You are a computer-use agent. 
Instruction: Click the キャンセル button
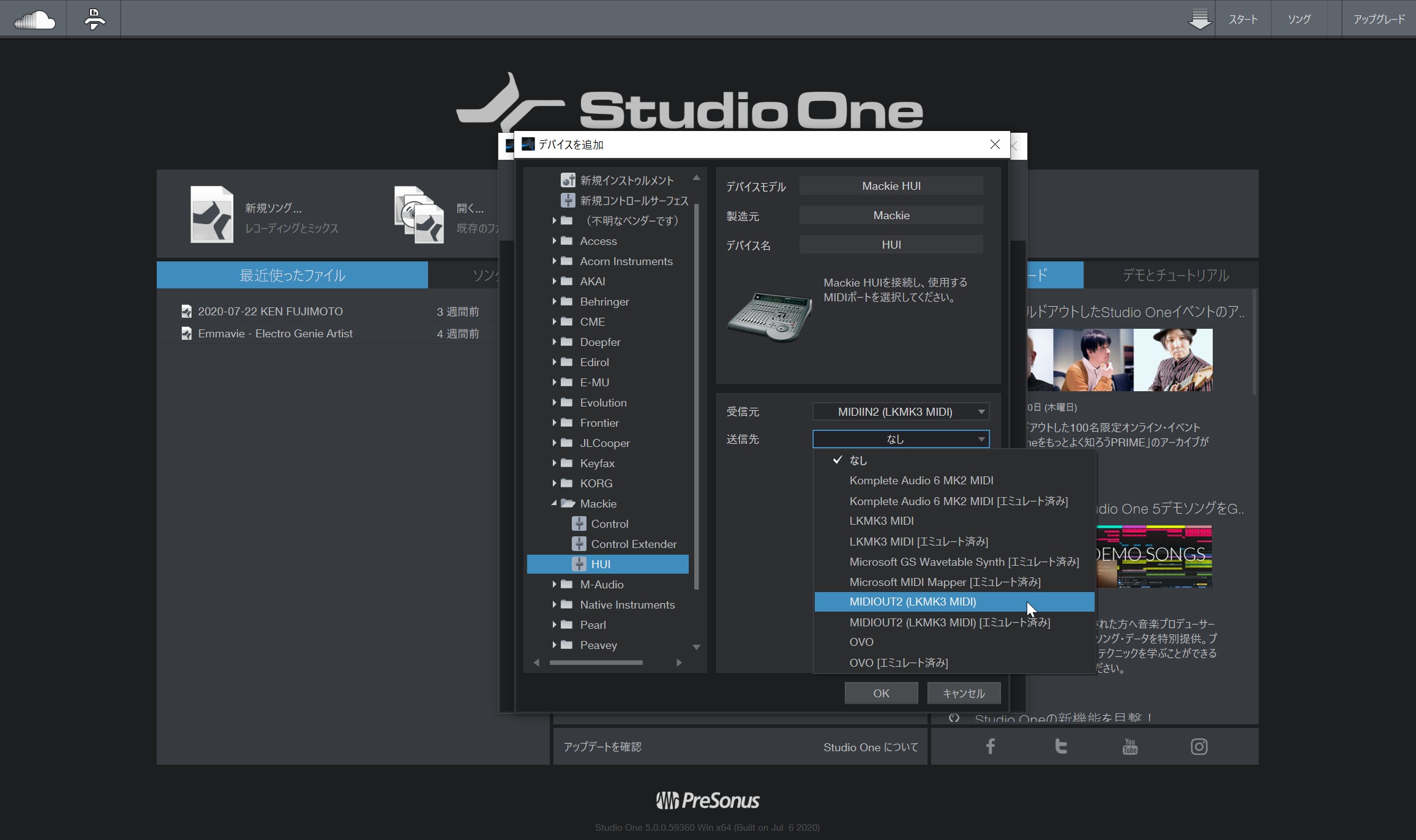[x=964, y=693]
